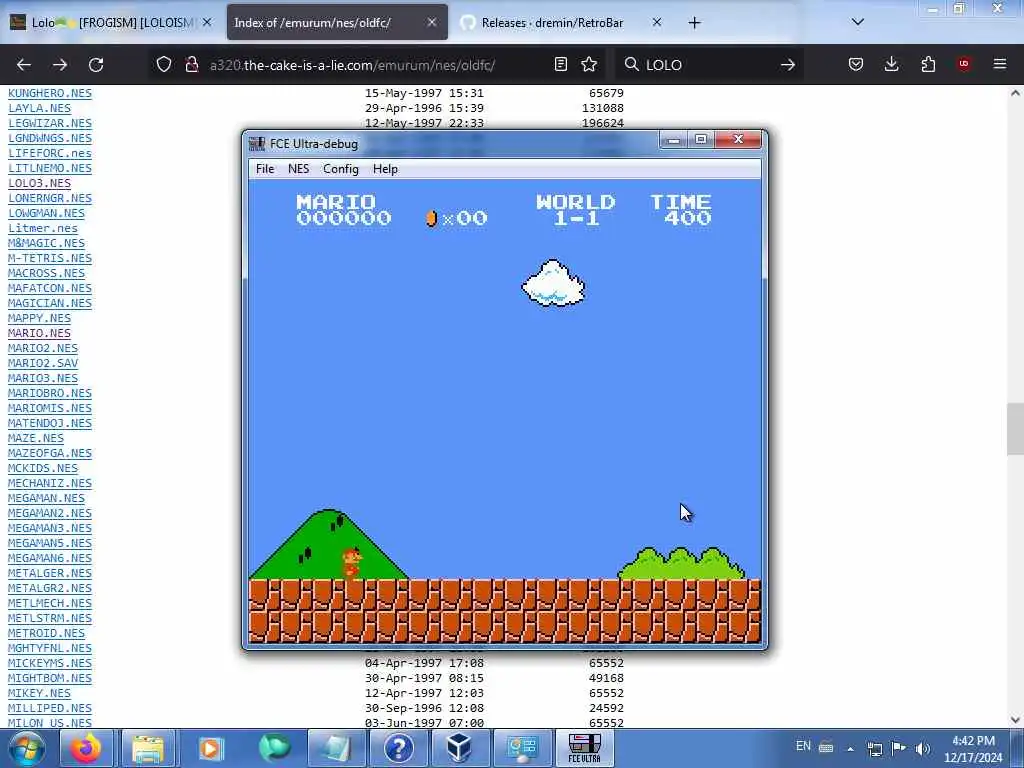Select the Index of /emurum/nes/oldfc/ tab

(337, 22)
